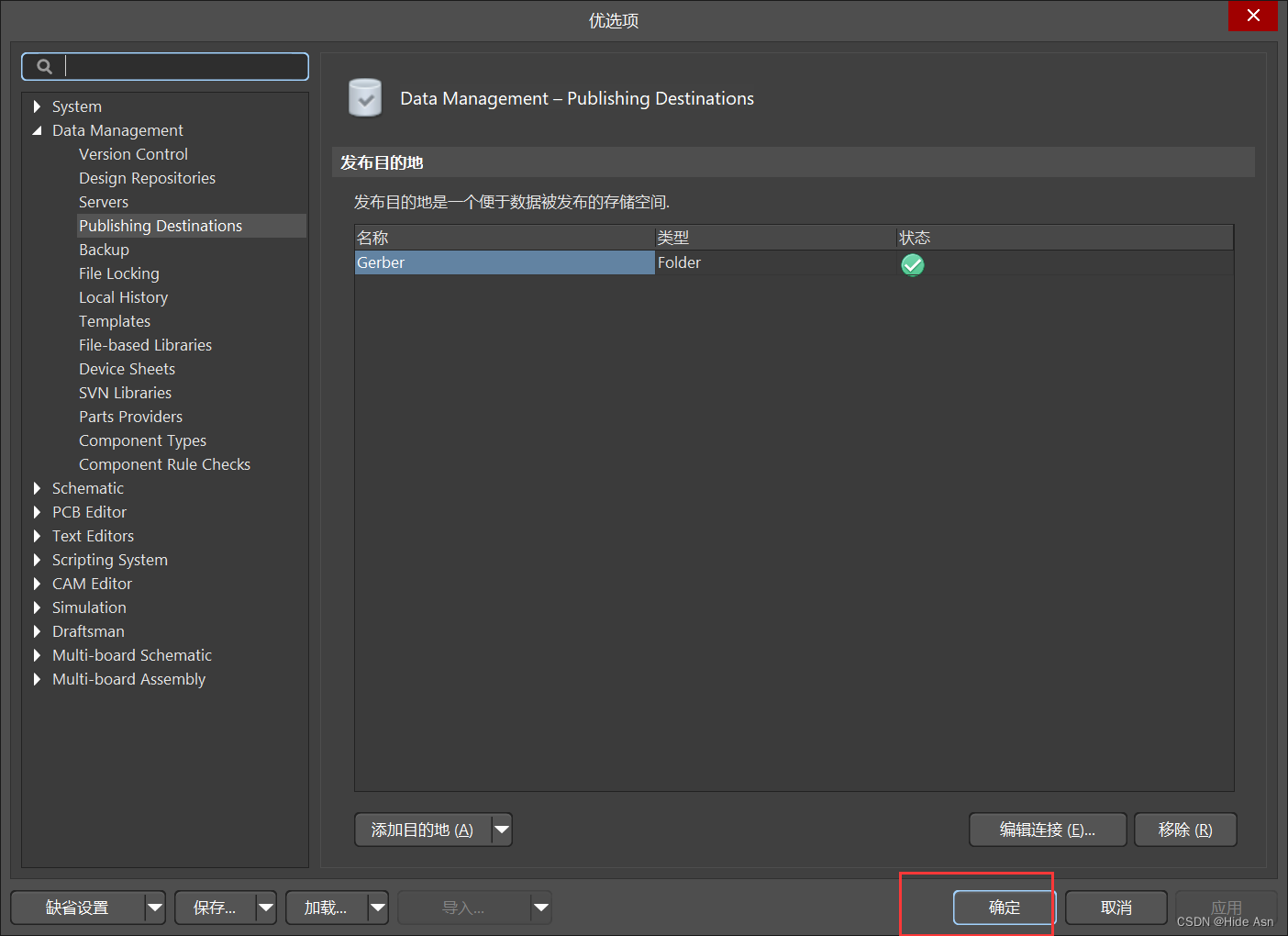Close the preferences dialog with X
The width and height of the screenshot is (1288, 936).
click(x=1253, y=16)
